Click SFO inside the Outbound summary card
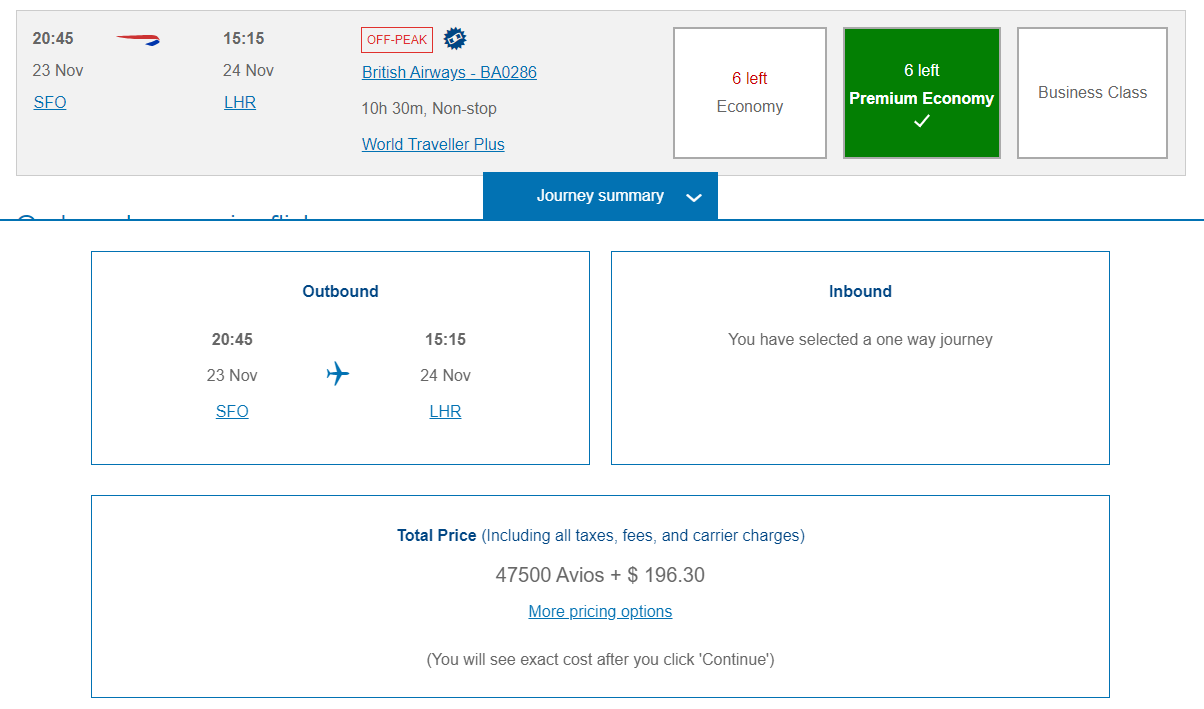 [232, 411]
